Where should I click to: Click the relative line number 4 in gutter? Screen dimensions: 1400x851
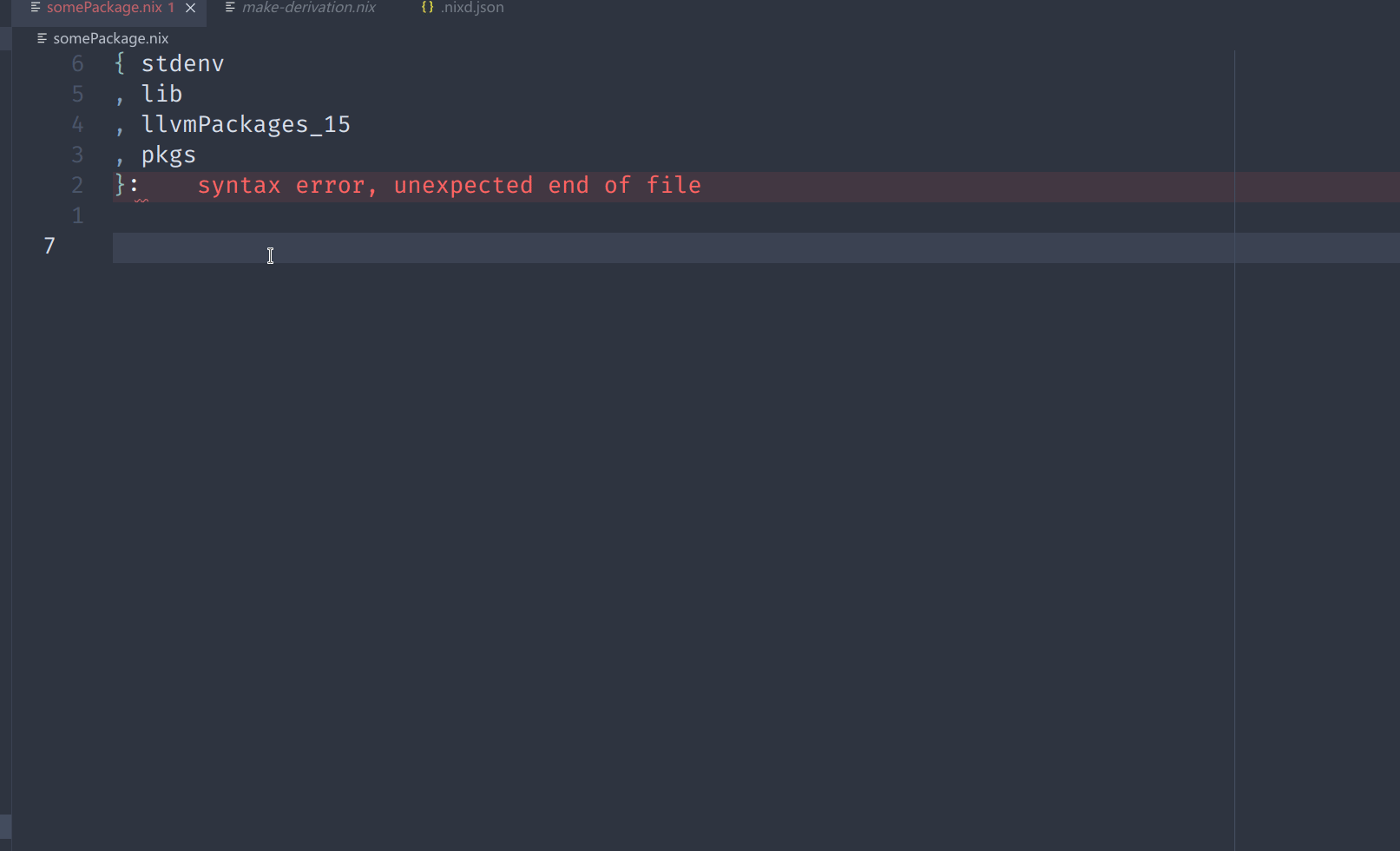77,124
